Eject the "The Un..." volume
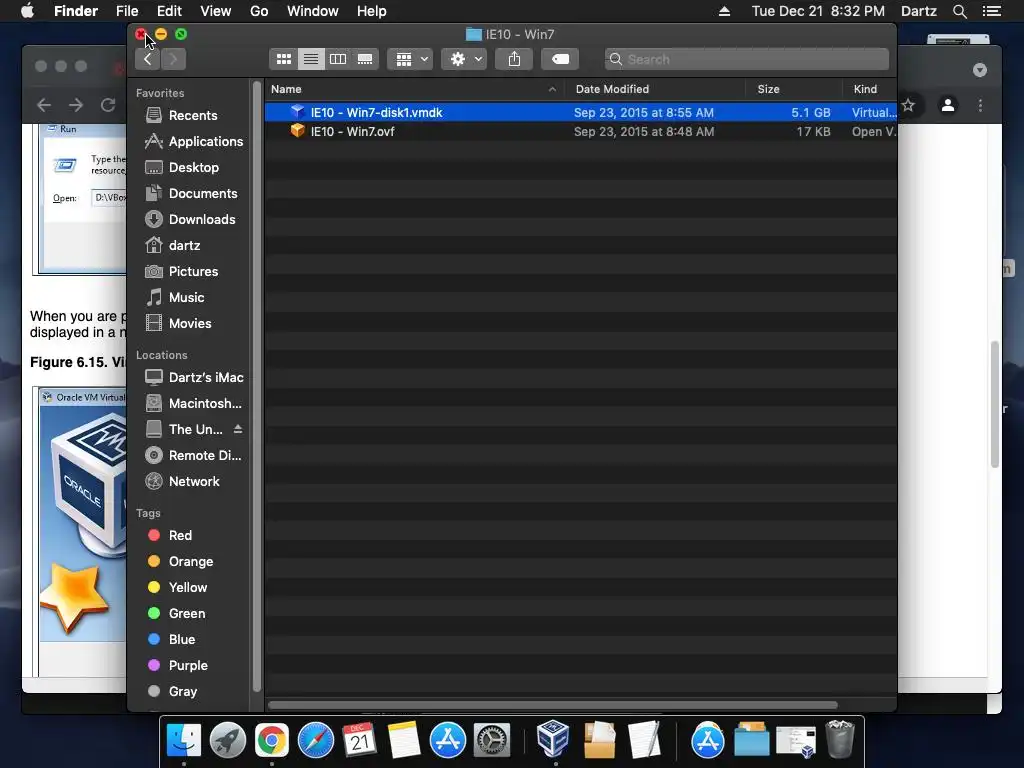This screenshot has width=1024, height=768. (238, 429)
